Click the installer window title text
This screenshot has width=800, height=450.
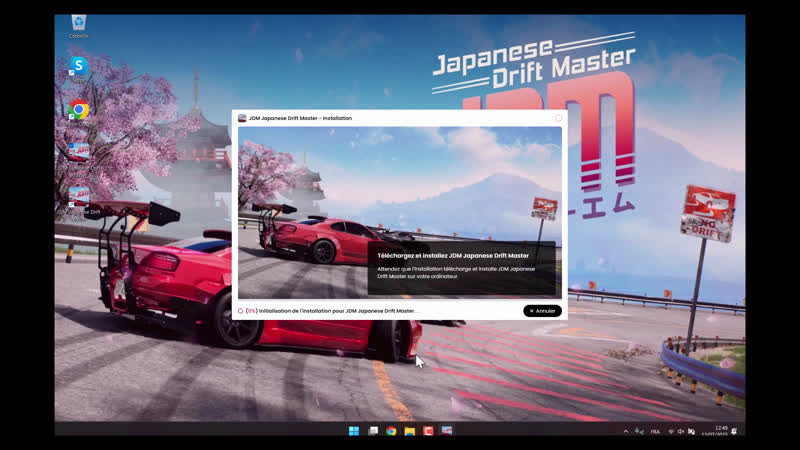pos(300,118)
